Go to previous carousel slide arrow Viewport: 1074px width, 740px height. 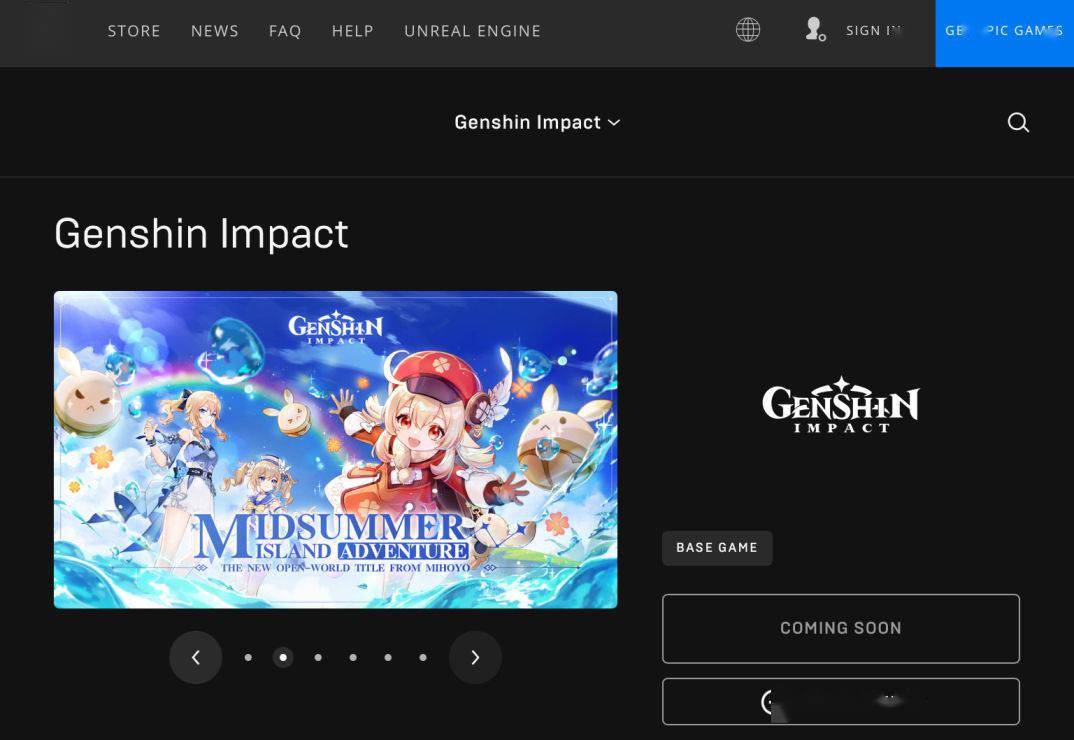pyautogui.click(x=196, y=658)
